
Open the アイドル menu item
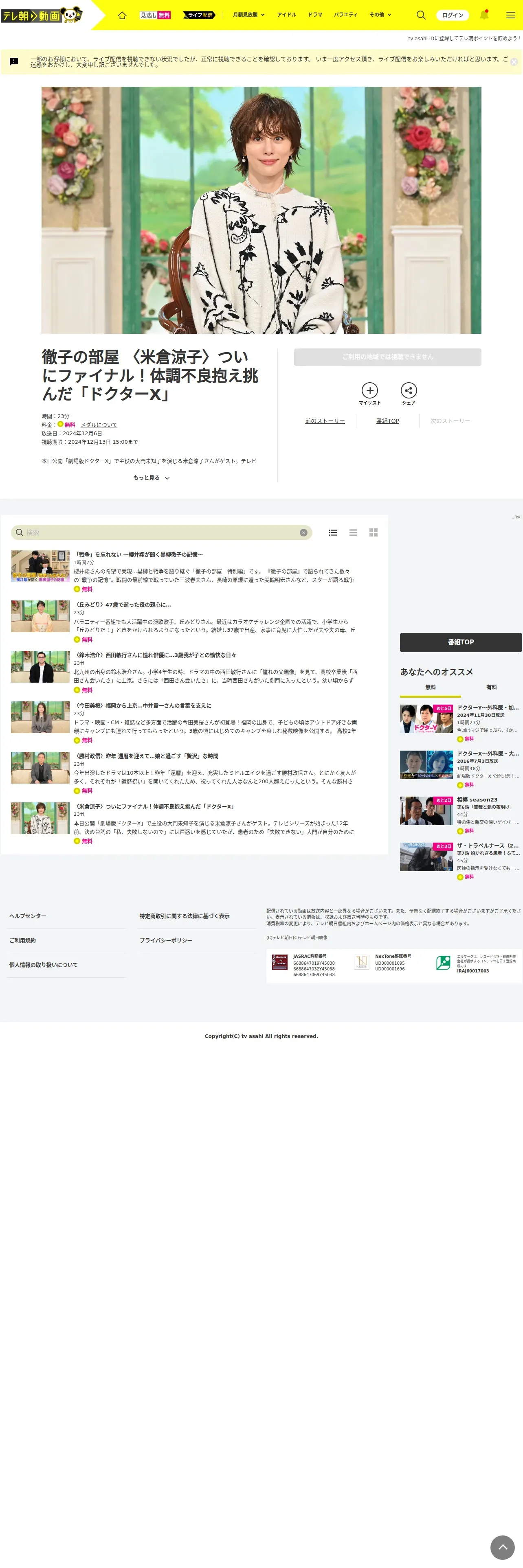(286, 15)
